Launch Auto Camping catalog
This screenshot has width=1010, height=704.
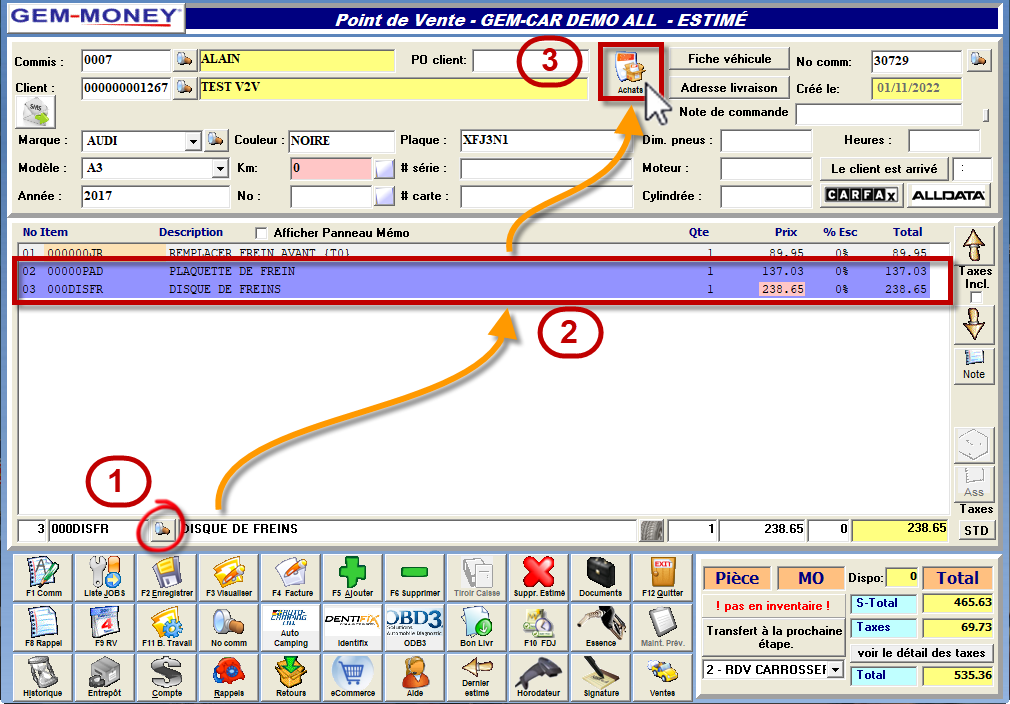coord(291,627)
